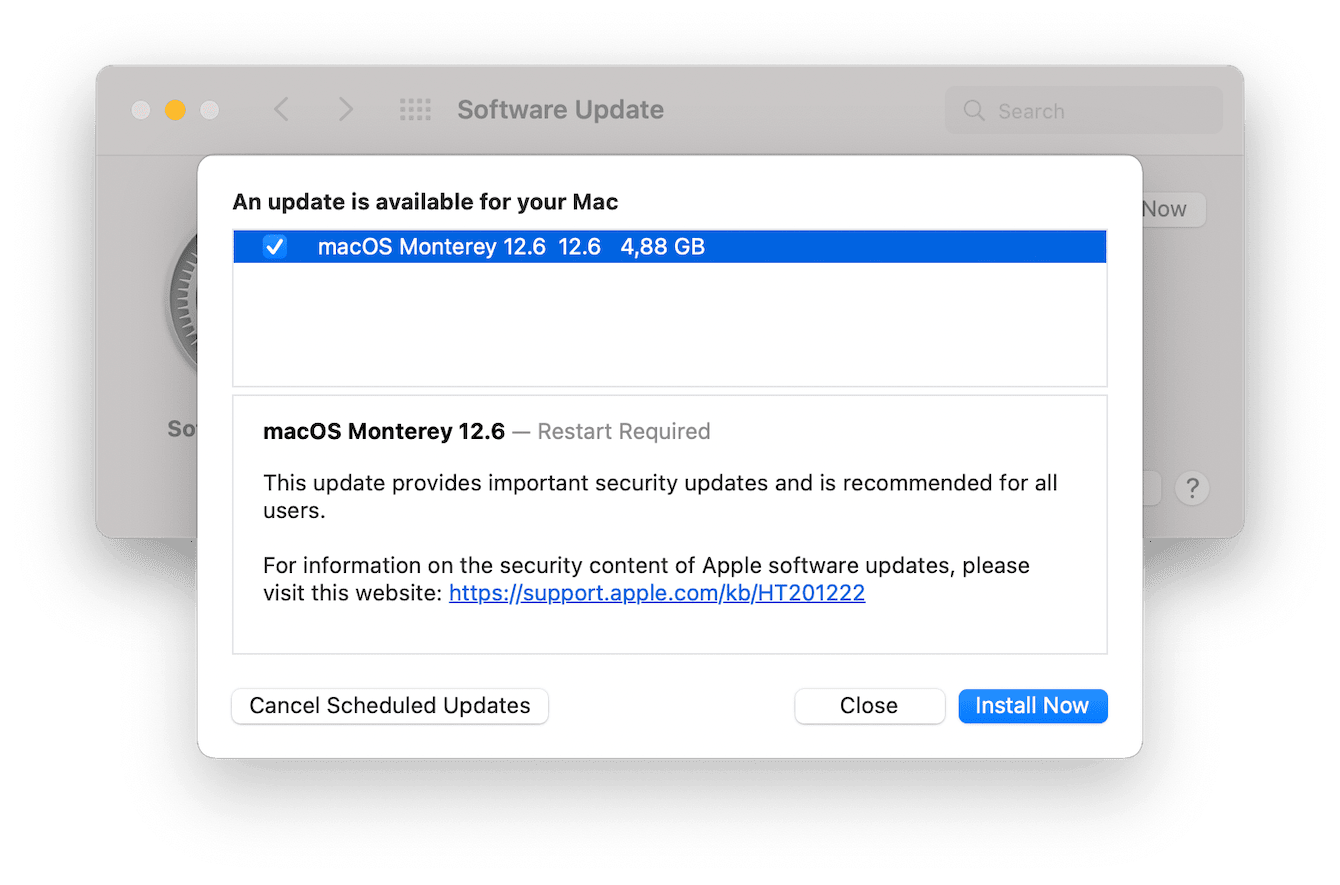This screenshot has height=885, width=1340.
Task: Uncheck the macOS Monterey 12.6 checkbox
Action: [275, 247]
